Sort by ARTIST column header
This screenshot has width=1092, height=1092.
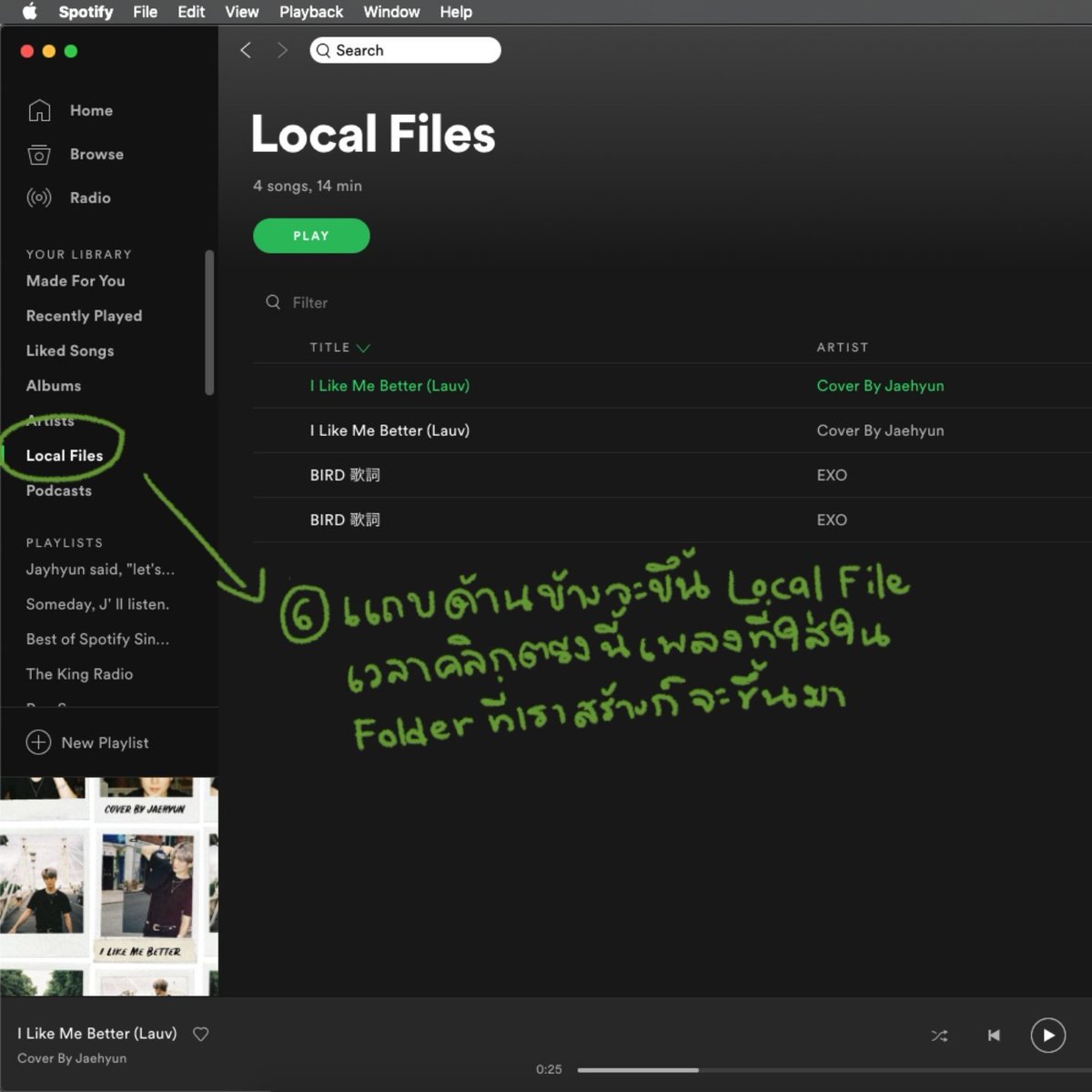(843, 348)
